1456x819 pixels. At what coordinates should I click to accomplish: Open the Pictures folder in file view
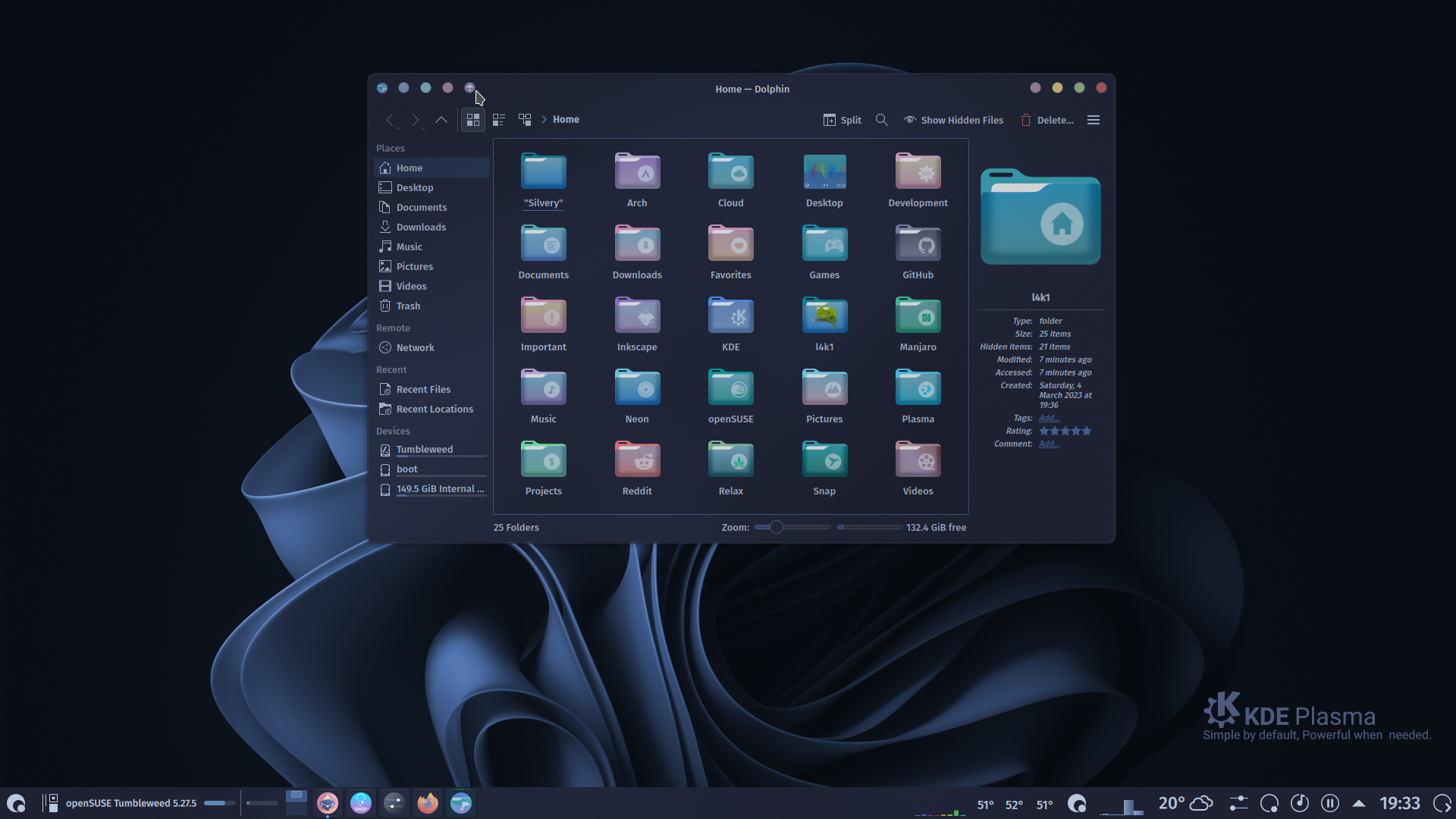pos(824,396)
